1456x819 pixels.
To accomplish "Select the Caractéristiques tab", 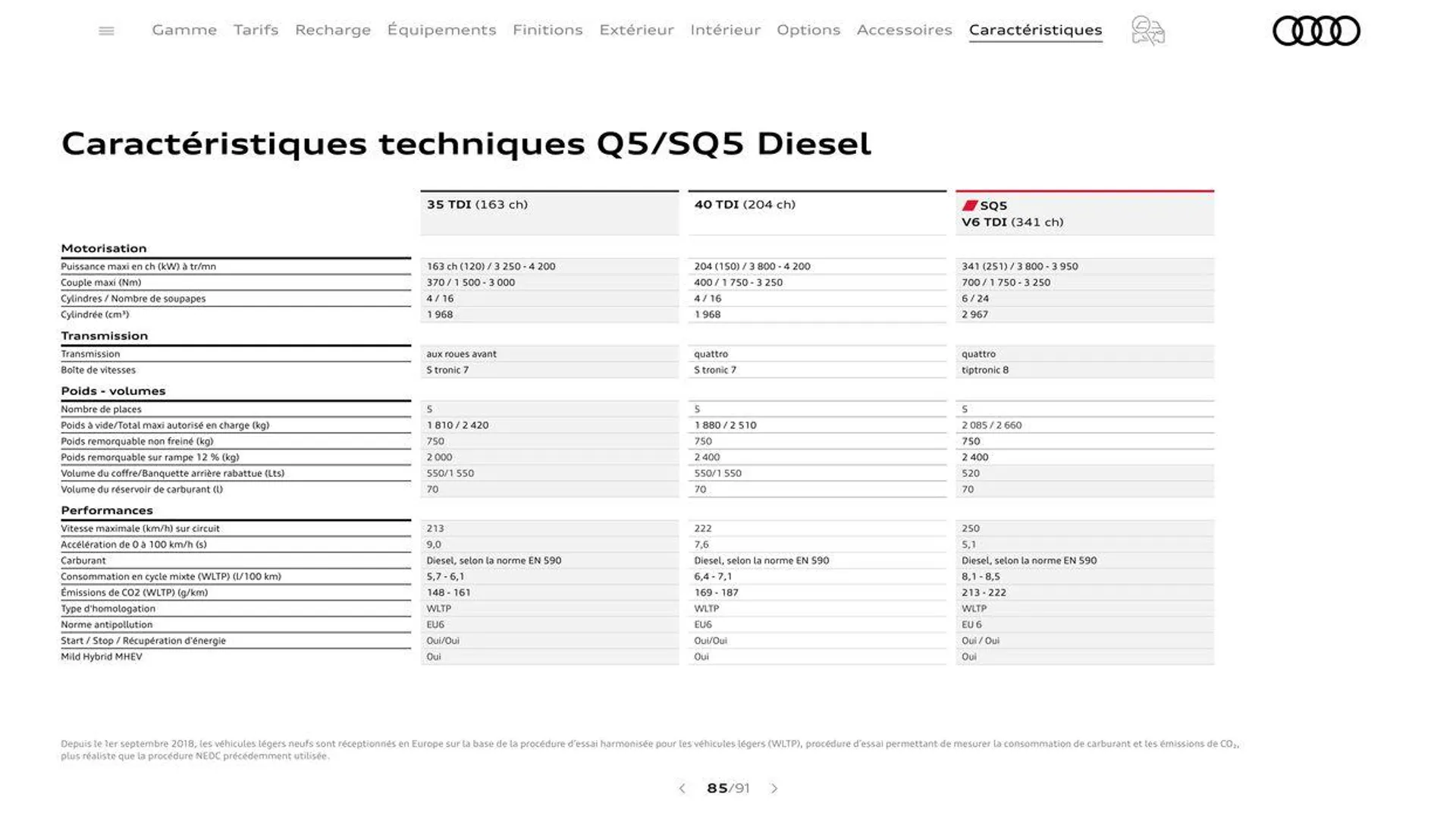I will click(x=1035, y=30).
